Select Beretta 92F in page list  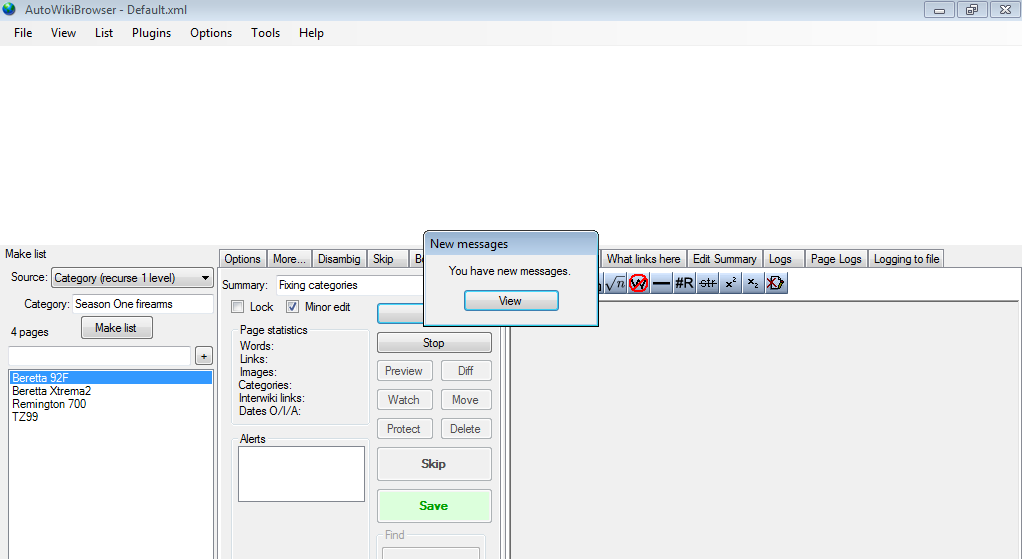(x=111, y=378)
